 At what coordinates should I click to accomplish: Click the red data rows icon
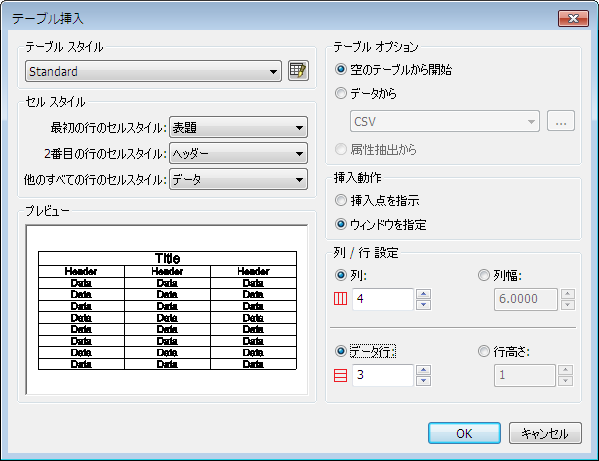point(340,375)
